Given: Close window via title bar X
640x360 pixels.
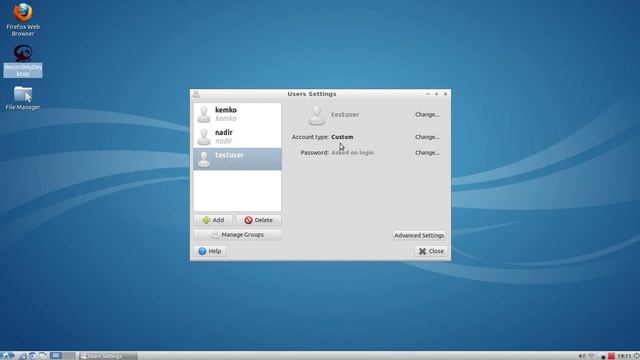Looking at the screenshot, I should point(445,94).
